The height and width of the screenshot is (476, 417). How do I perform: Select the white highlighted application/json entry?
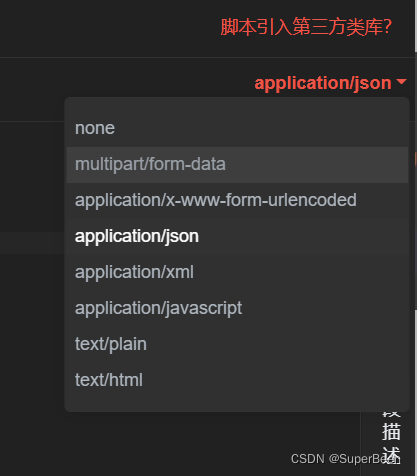pos(237,236)
